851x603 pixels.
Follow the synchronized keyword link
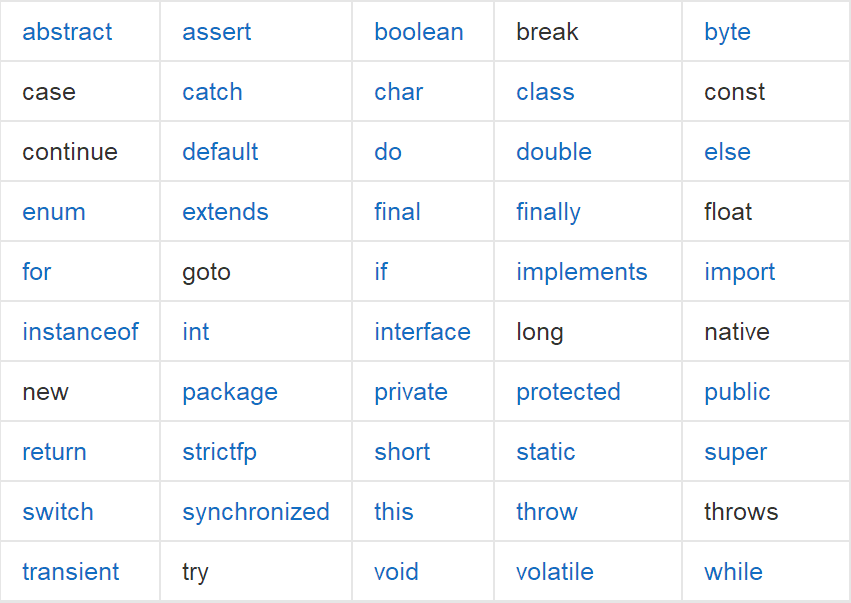click(x=256, y=512)
